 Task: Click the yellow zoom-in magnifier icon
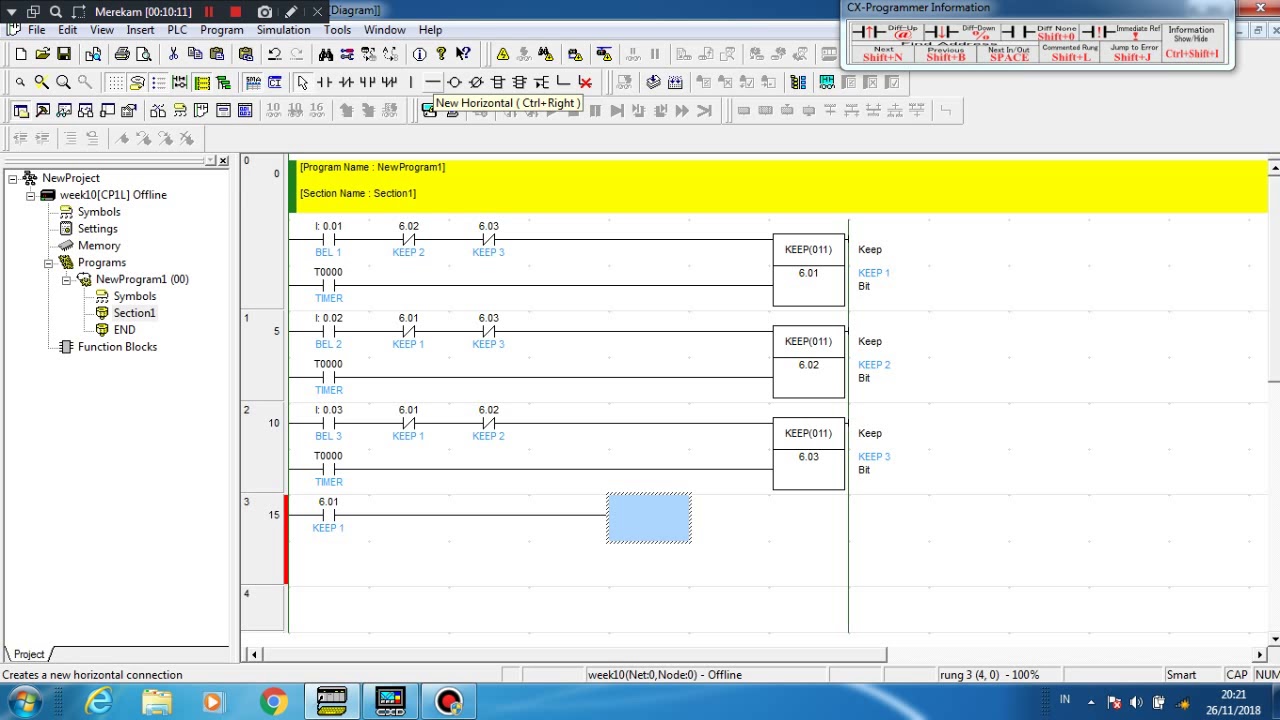(x=41, y=82)
